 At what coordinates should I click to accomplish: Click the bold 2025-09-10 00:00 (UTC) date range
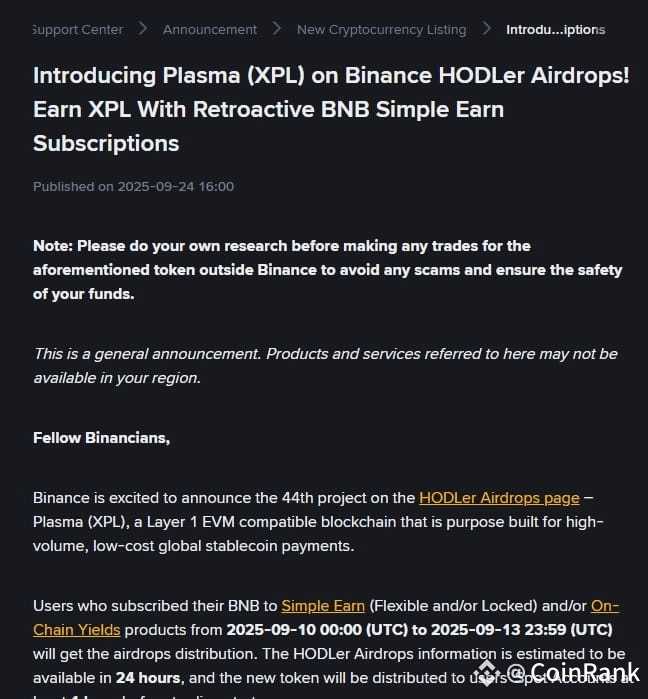419,629
